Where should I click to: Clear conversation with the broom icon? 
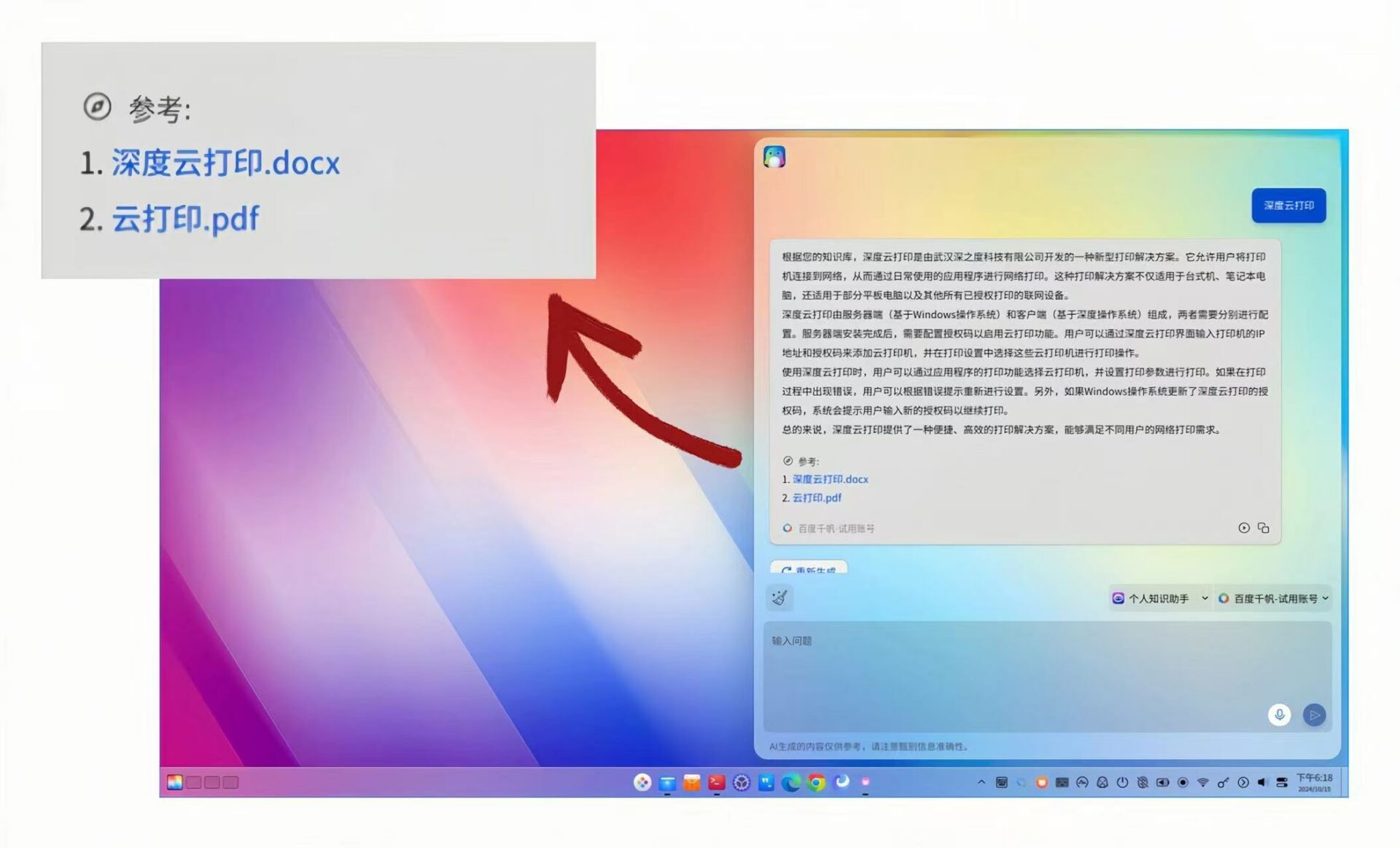pos(779,598)
